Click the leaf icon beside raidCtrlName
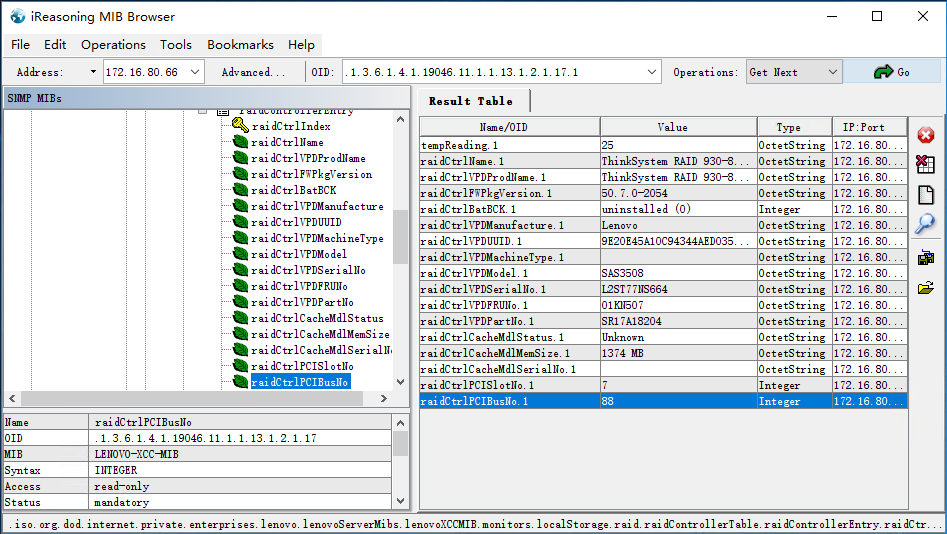This screenshot has width=947, height=534. pos(240,142)
